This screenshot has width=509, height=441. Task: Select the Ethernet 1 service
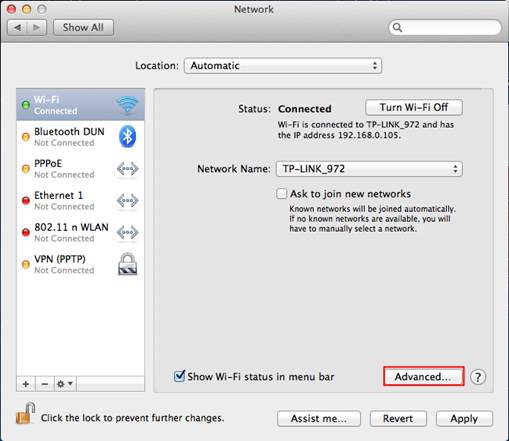click(x=80, y=201)
